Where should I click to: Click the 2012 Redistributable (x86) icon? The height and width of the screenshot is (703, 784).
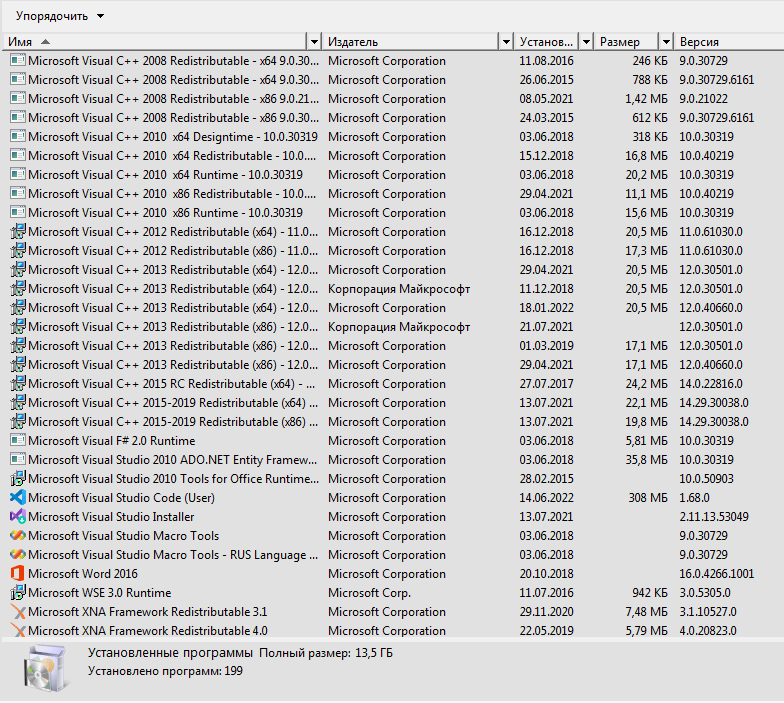coord(18,250)
